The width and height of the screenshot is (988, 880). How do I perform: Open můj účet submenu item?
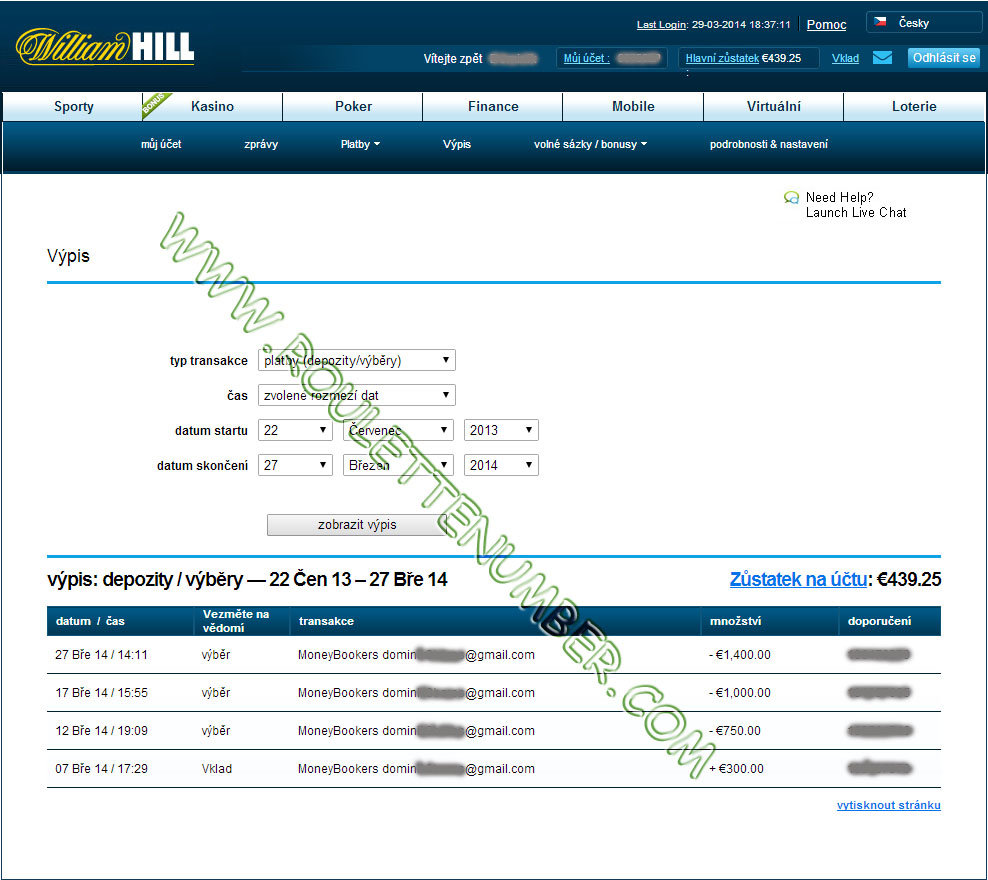click(x=161, y=144)
